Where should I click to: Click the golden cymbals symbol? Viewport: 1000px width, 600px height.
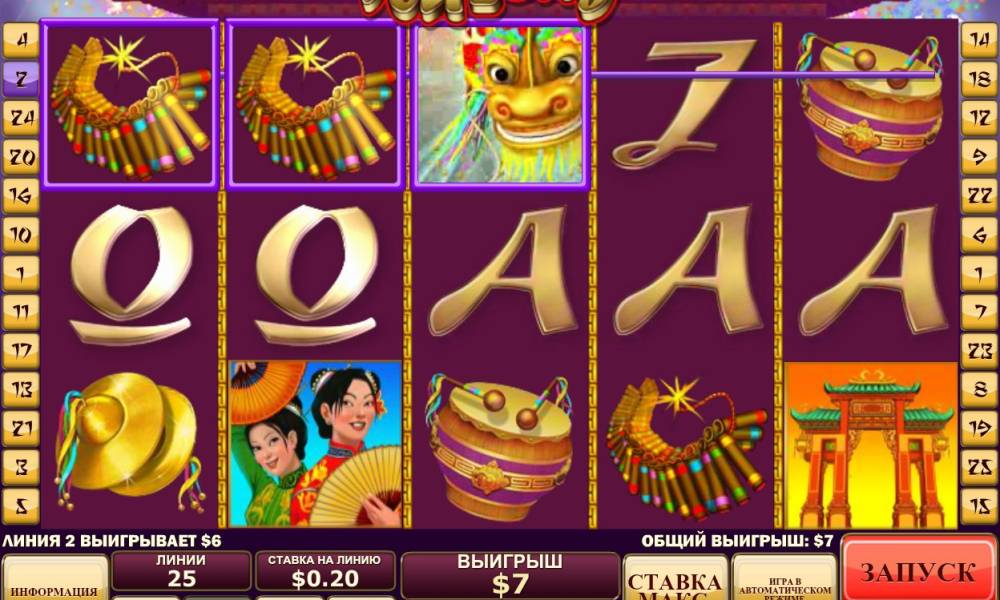[x=130, y=441]
